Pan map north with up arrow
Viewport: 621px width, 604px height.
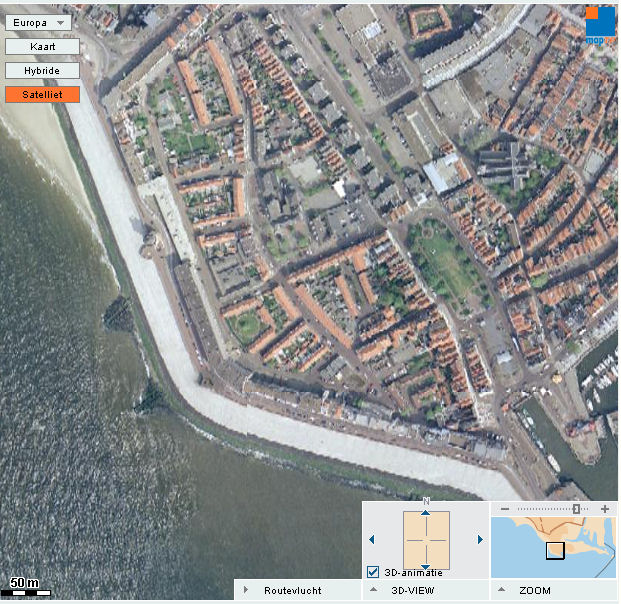point(426,513)
